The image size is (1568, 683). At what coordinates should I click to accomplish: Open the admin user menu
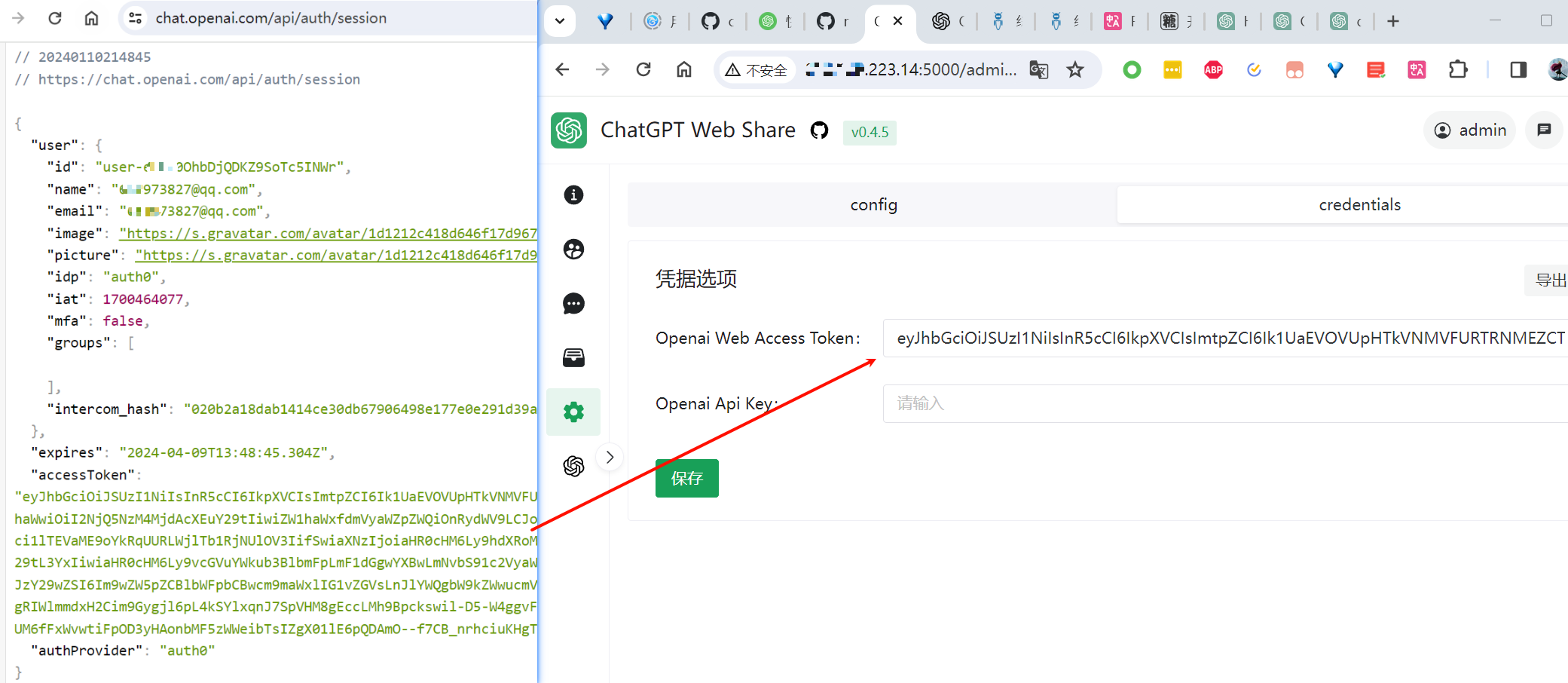(x=1469, y=130)
